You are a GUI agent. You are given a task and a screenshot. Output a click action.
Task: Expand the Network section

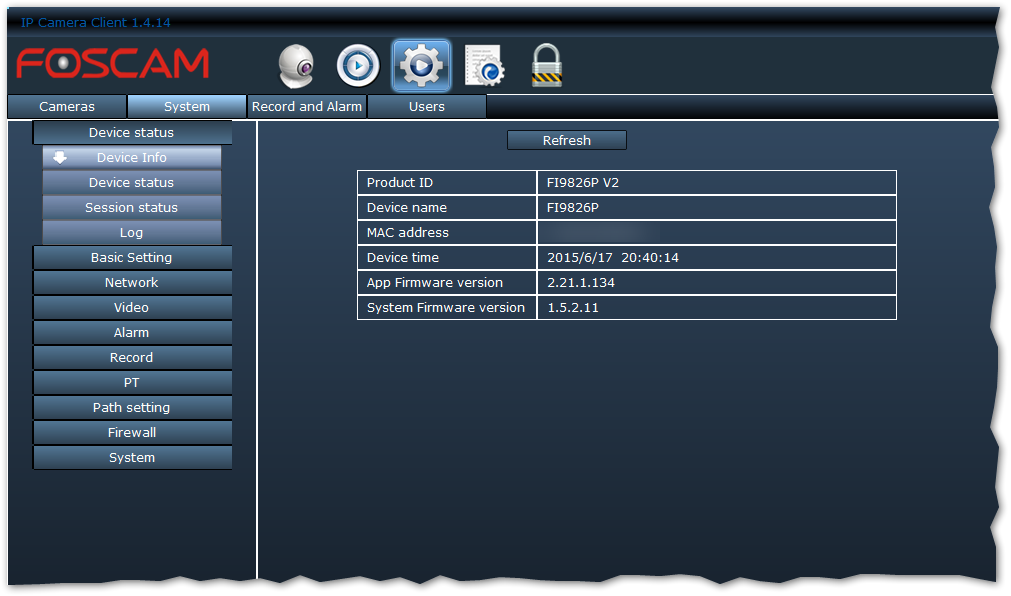[x=132, y=283]
